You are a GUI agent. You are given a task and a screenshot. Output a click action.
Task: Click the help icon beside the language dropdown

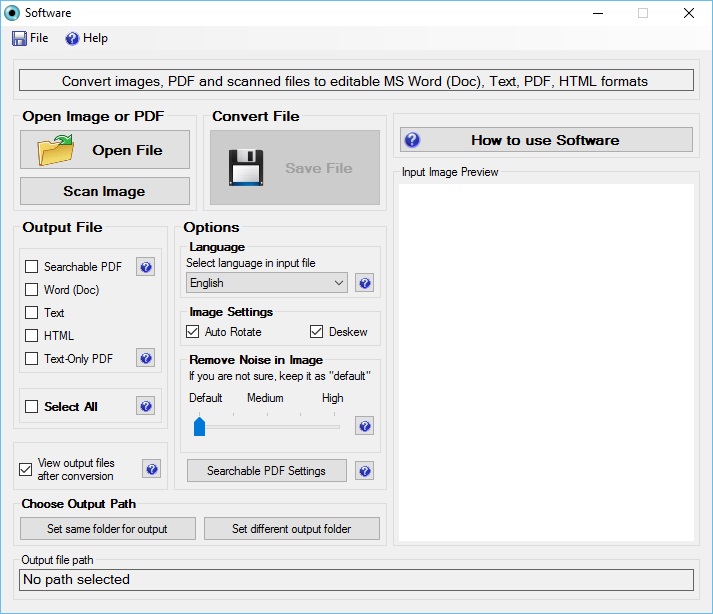pyautogui.click(x=364, y=283)
